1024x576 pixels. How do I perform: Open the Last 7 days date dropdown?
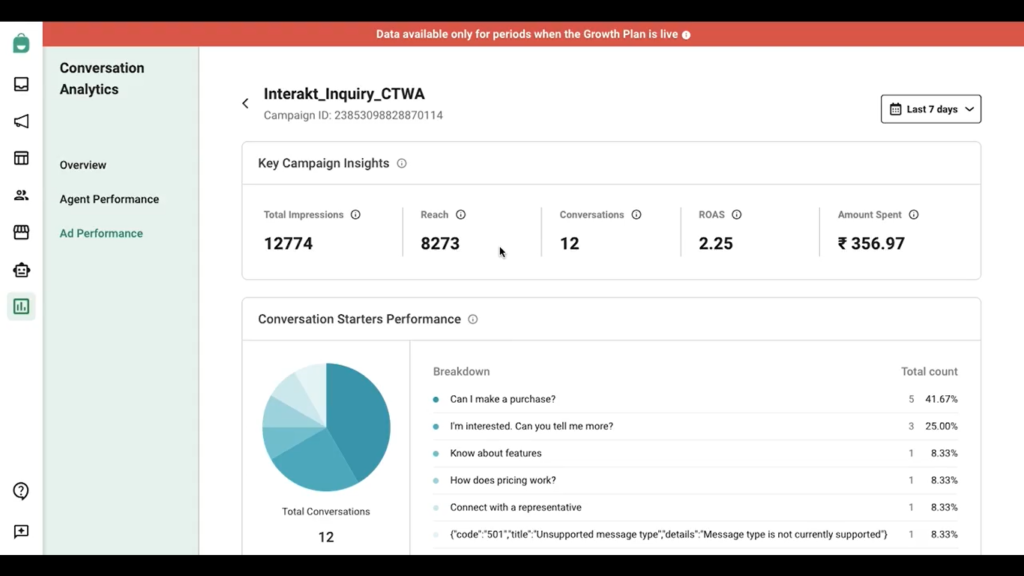[x=931, y=109]
